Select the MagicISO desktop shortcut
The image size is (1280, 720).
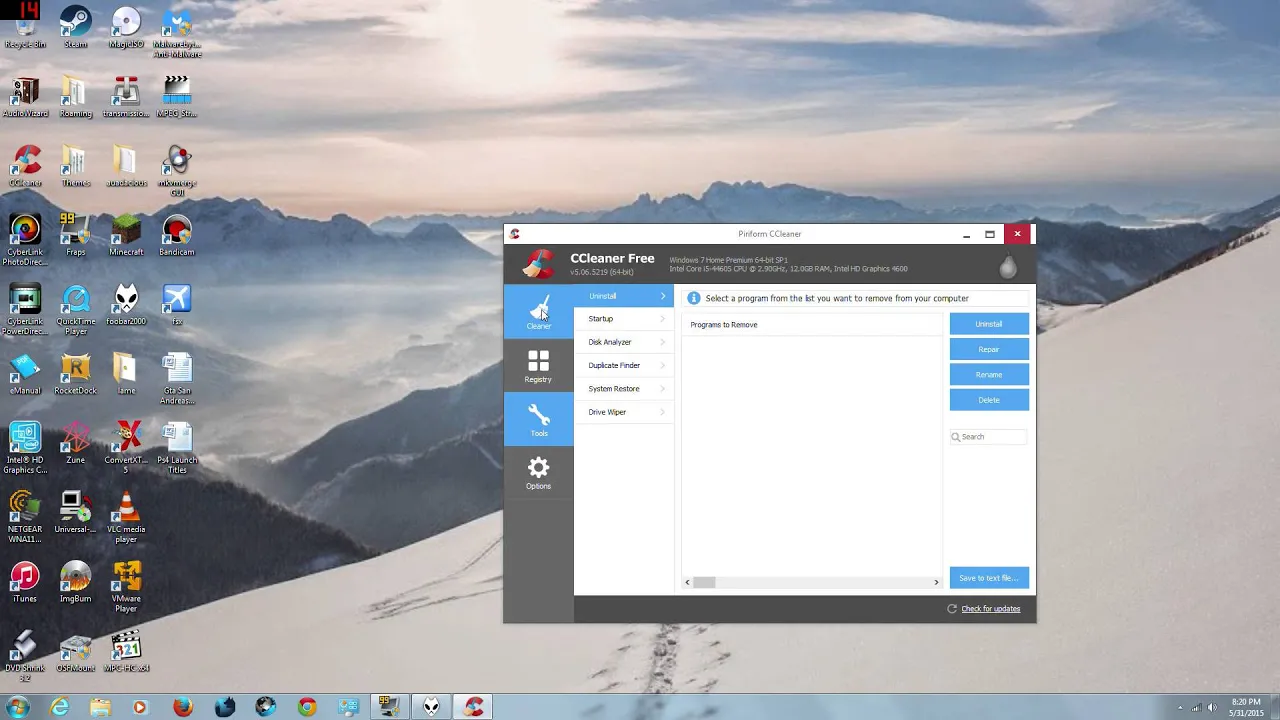coord(126,28)
